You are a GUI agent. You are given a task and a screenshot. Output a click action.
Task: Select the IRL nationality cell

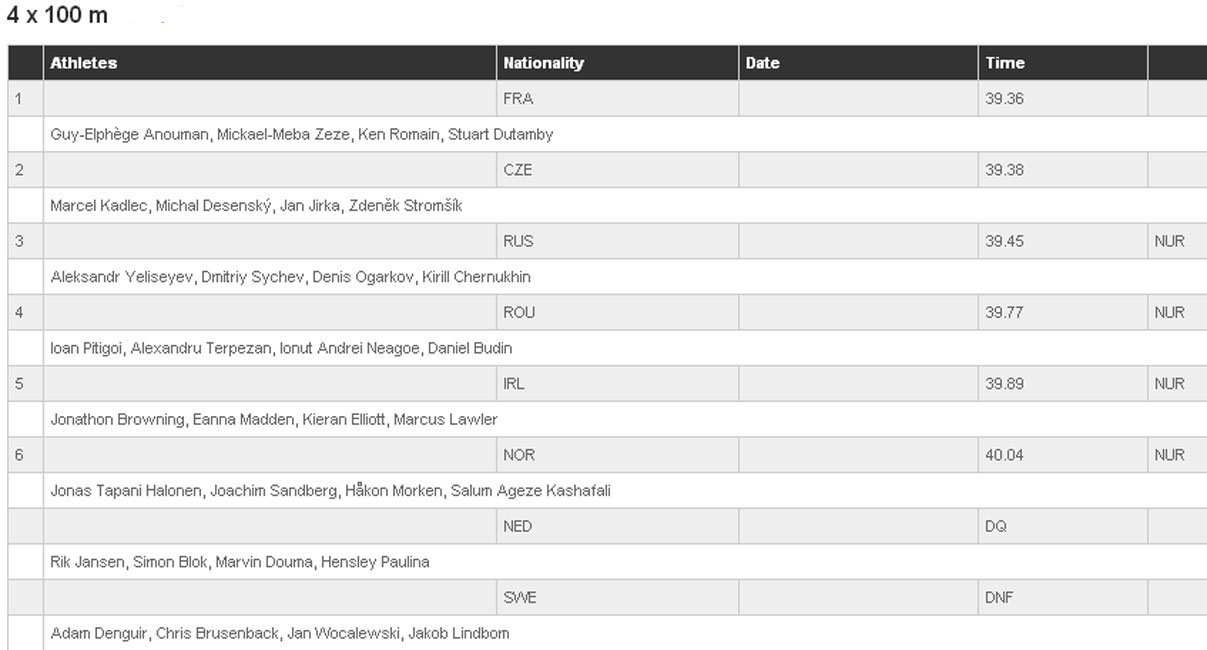tap(617, 384)
